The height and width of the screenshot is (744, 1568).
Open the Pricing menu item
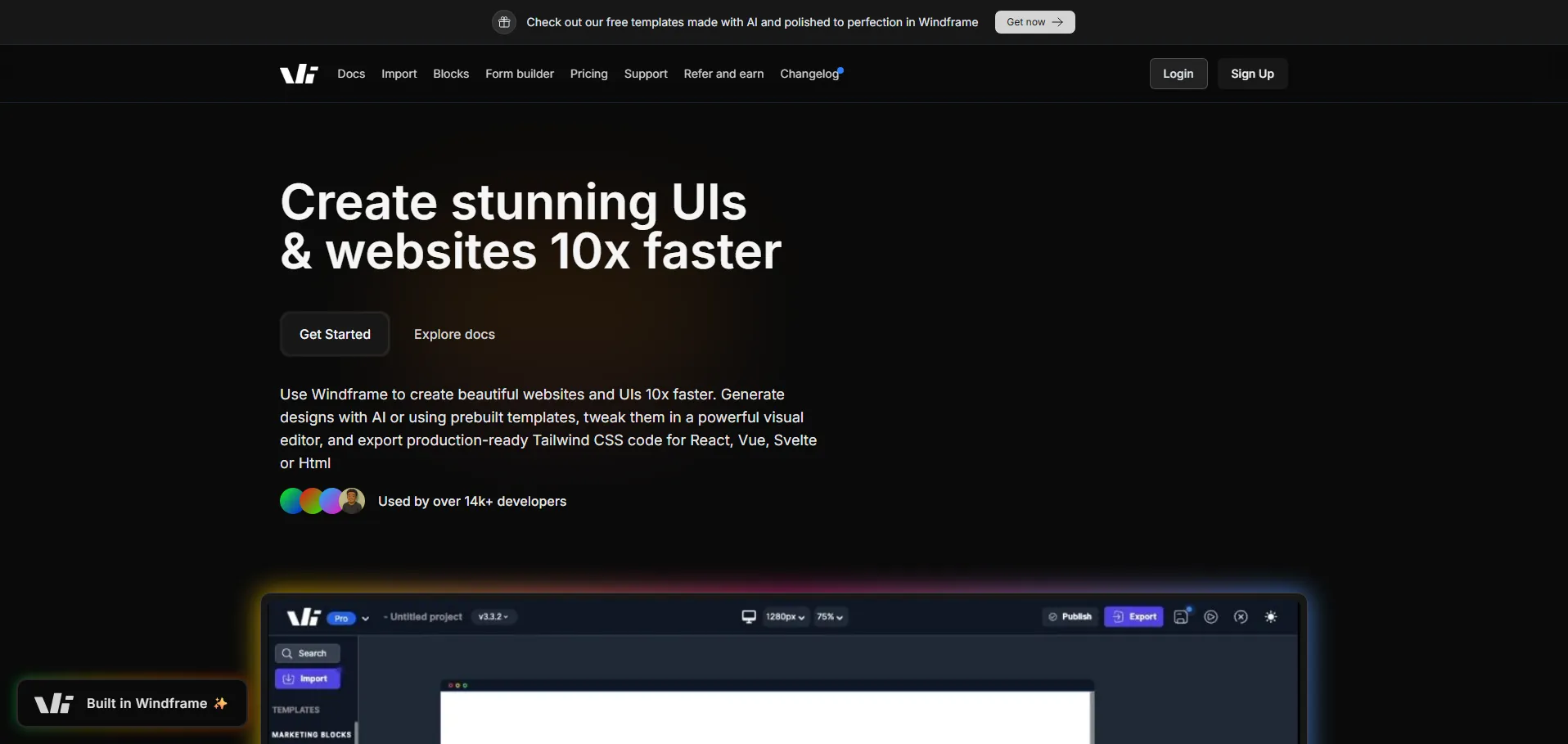588,74
